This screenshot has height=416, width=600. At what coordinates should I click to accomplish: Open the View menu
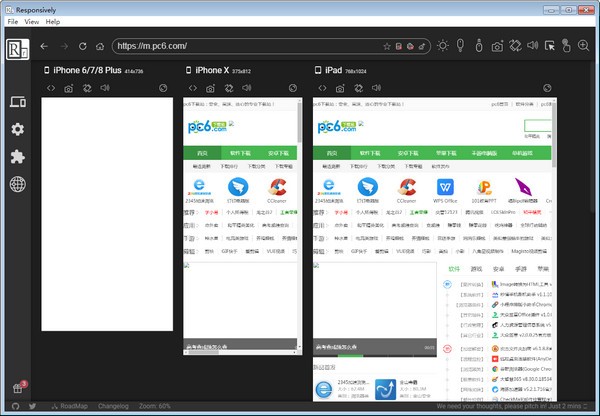[x=34, y=21]
